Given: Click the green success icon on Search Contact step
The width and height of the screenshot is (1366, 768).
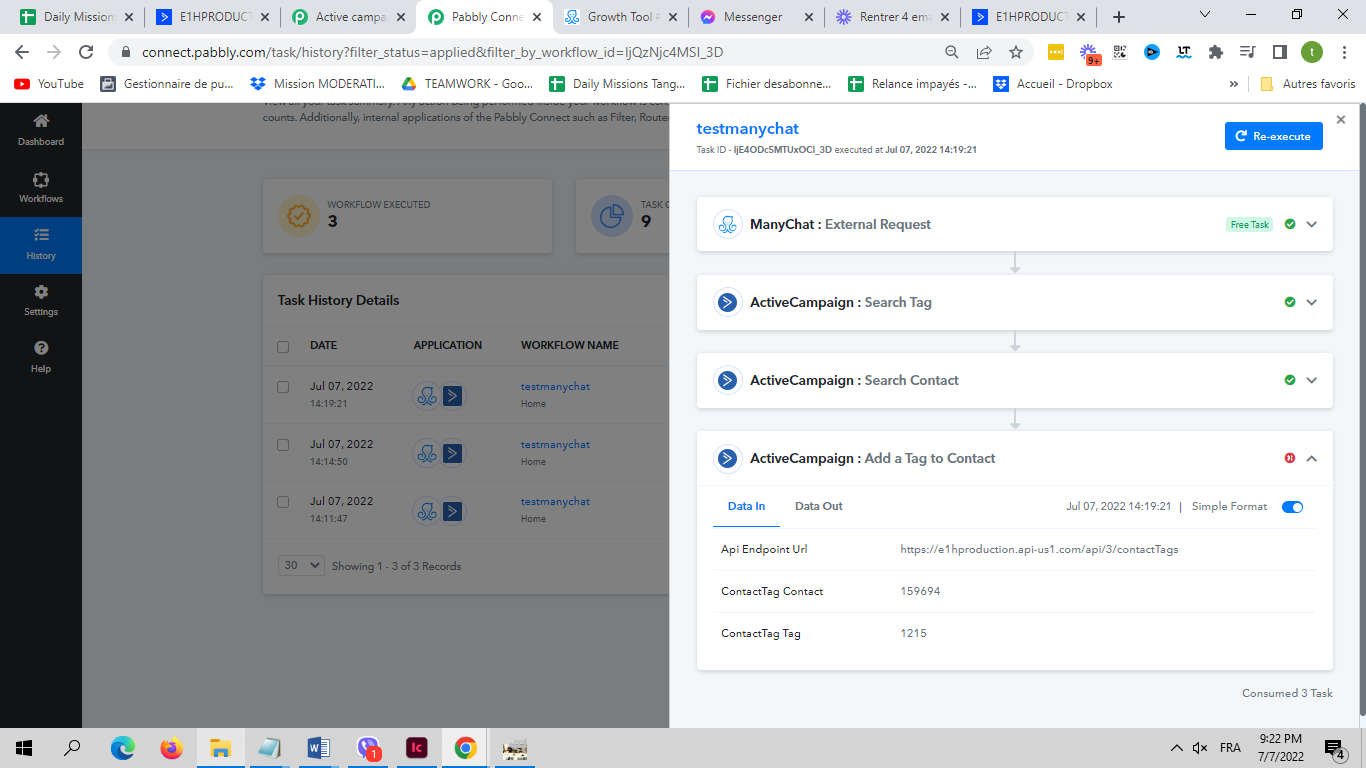Looking at the screenshot, I should pos(1290,380).
